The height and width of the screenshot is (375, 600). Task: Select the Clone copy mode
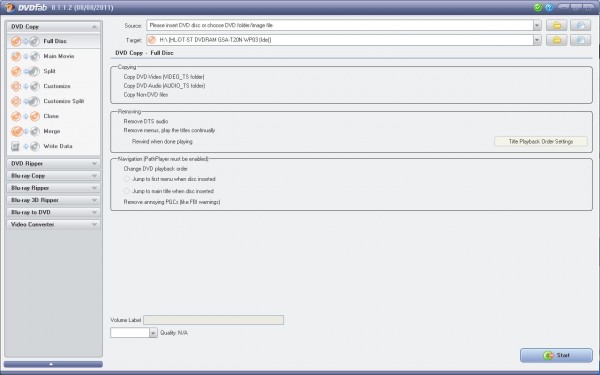(54, 116)
